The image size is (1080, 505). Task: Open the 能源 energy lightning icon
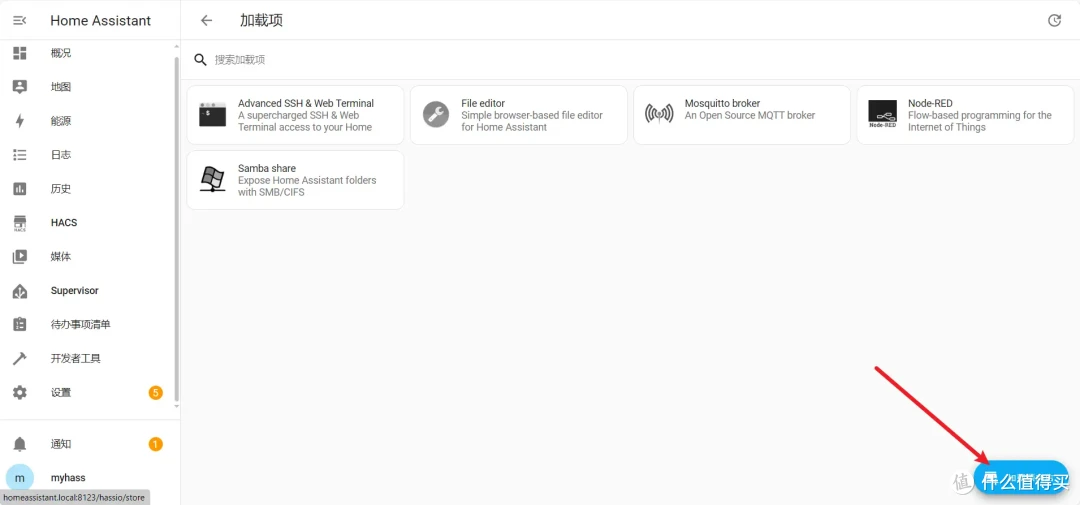(x=19, y=121)
